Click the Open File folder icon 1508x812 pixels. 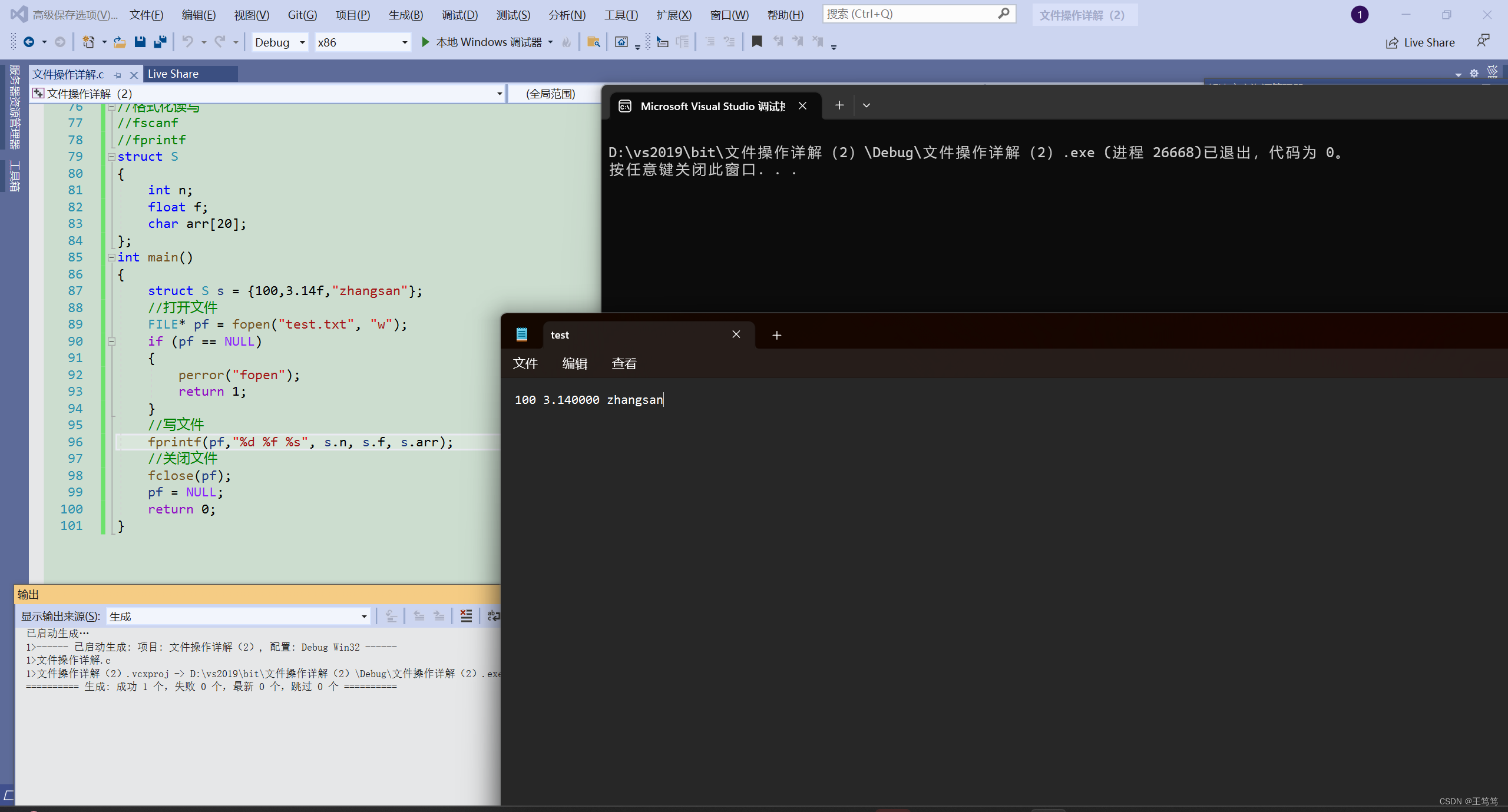(x=120, y=42)
